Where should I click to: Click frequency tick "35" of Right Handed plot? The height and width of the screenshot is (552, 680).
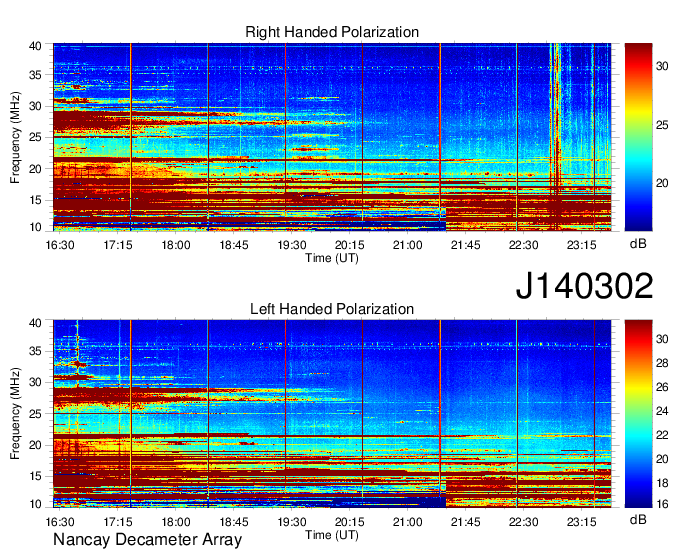click(x=35, y=75)
